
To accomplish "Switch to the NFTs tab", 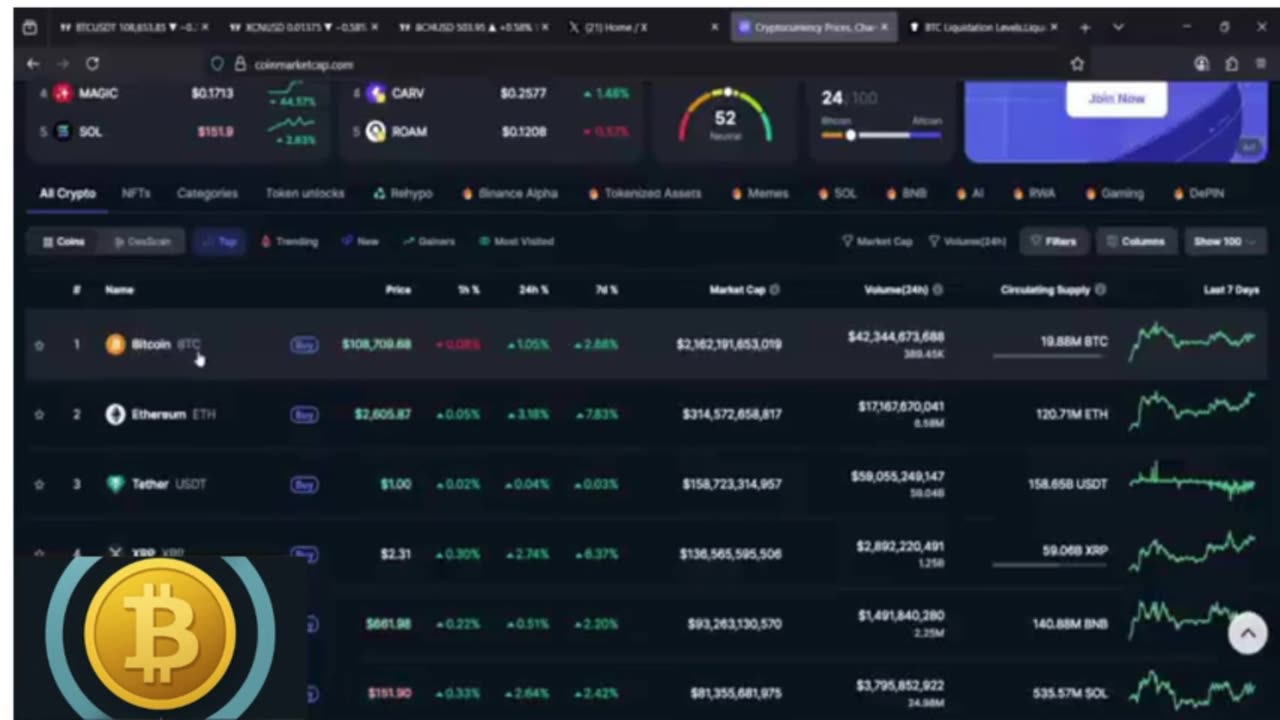I will [x=136, y=194].
